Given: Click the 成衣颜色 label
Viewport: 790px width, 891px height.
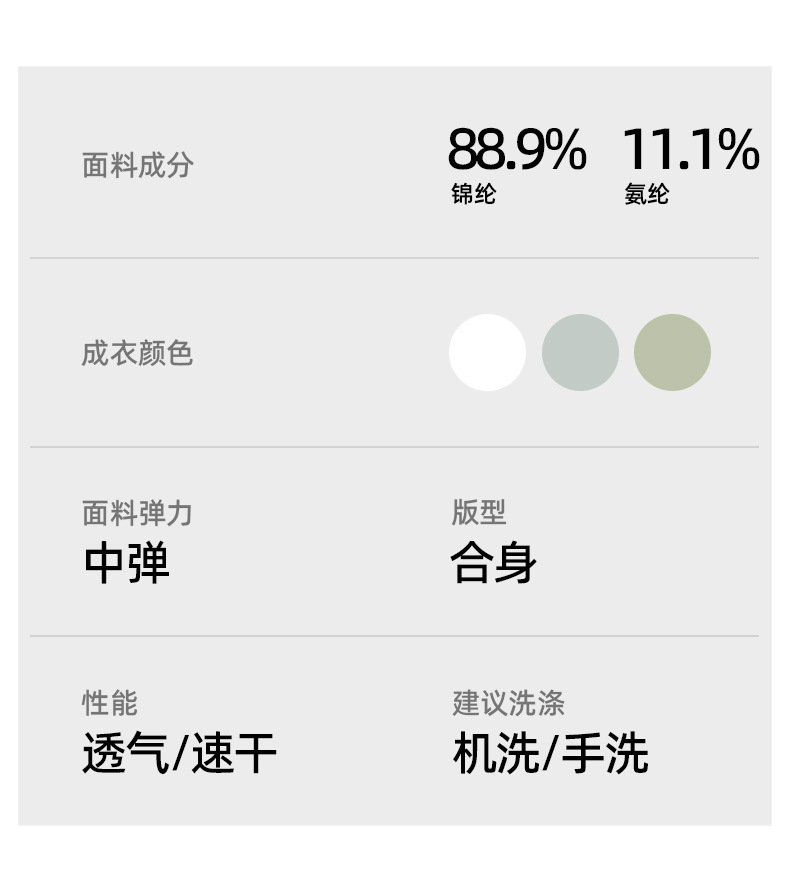Looking at the screenshot, I should (137, 353).
